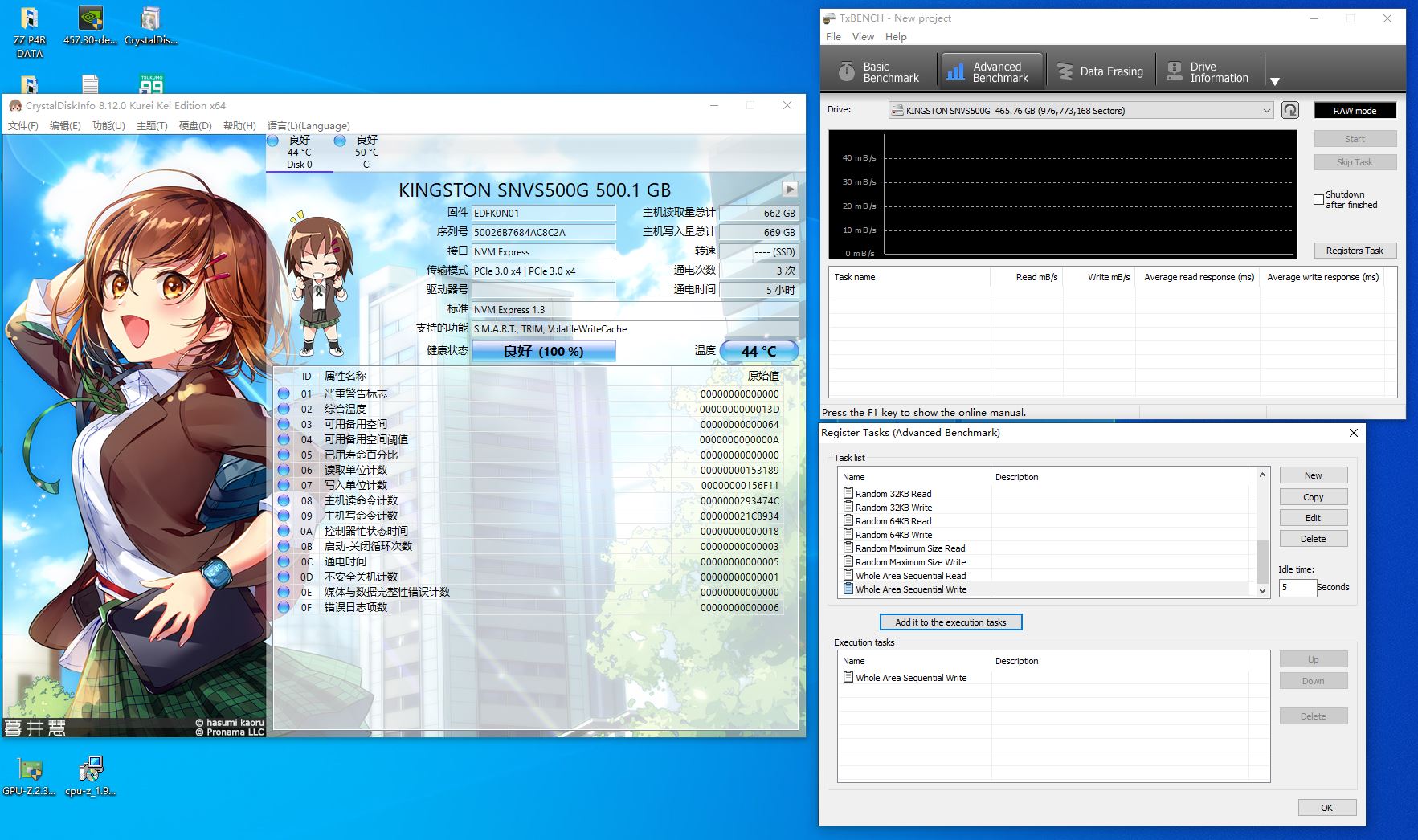Viewport: 1418px width, 840px height.
Task: Select Random Maximum Size Write task
Action: click(910, 562)
